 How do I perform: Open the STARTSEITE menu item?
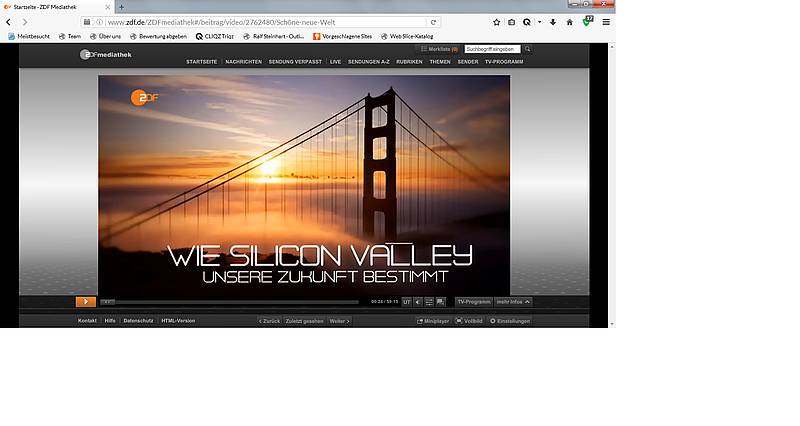point(202,62)
